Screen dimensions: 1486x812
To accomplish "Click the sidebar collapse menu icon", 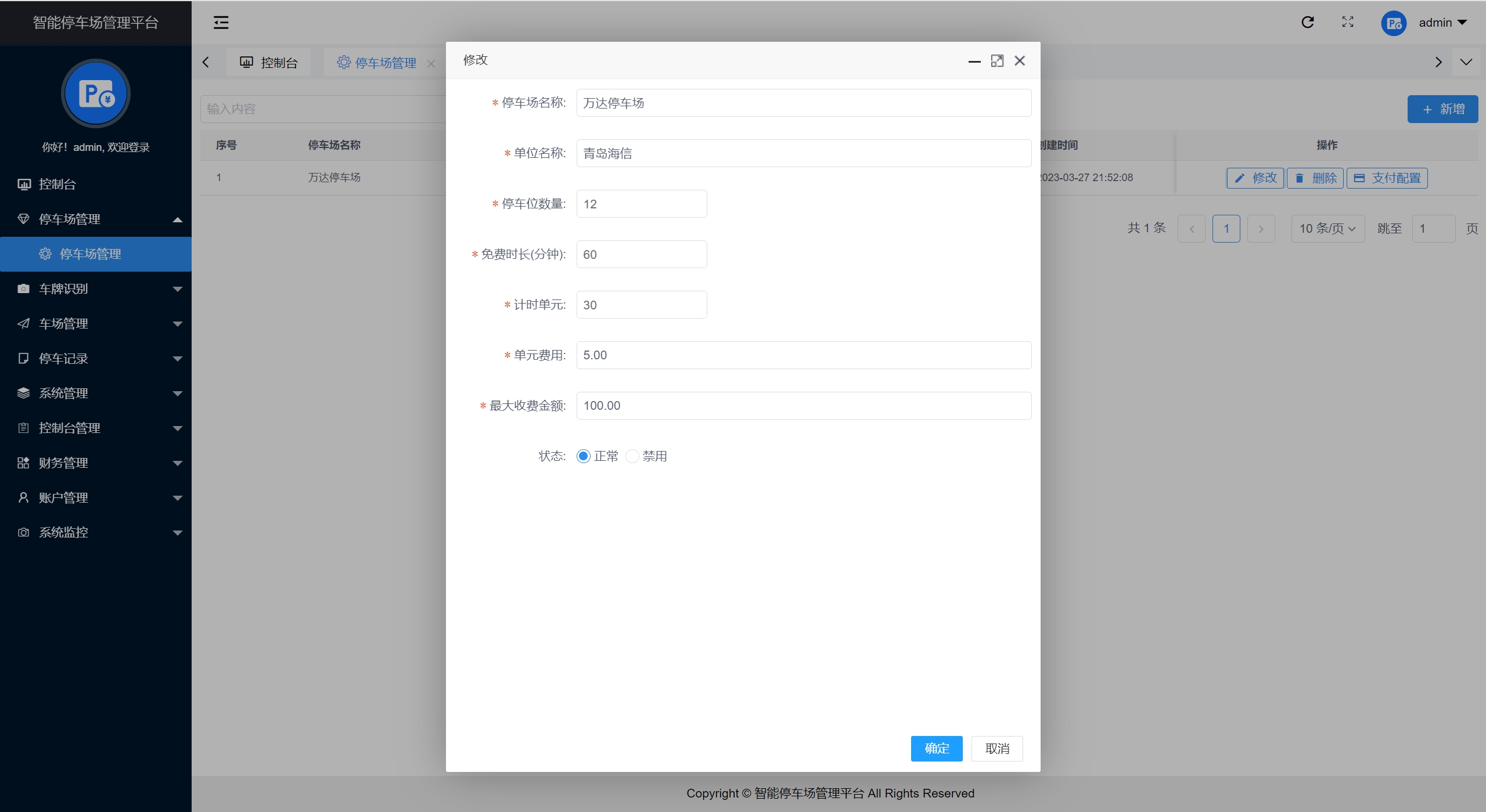I will [x=221, y=23].
